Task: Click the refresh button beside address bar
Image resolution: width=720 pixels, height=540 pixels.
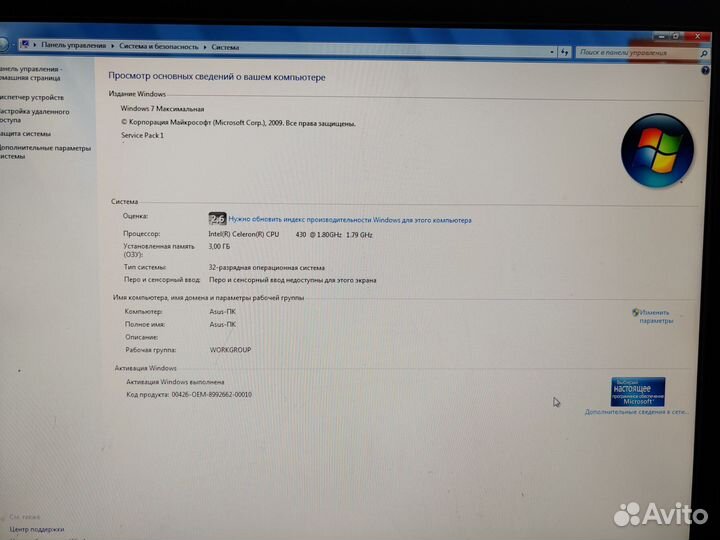Action: coord(564,52)
